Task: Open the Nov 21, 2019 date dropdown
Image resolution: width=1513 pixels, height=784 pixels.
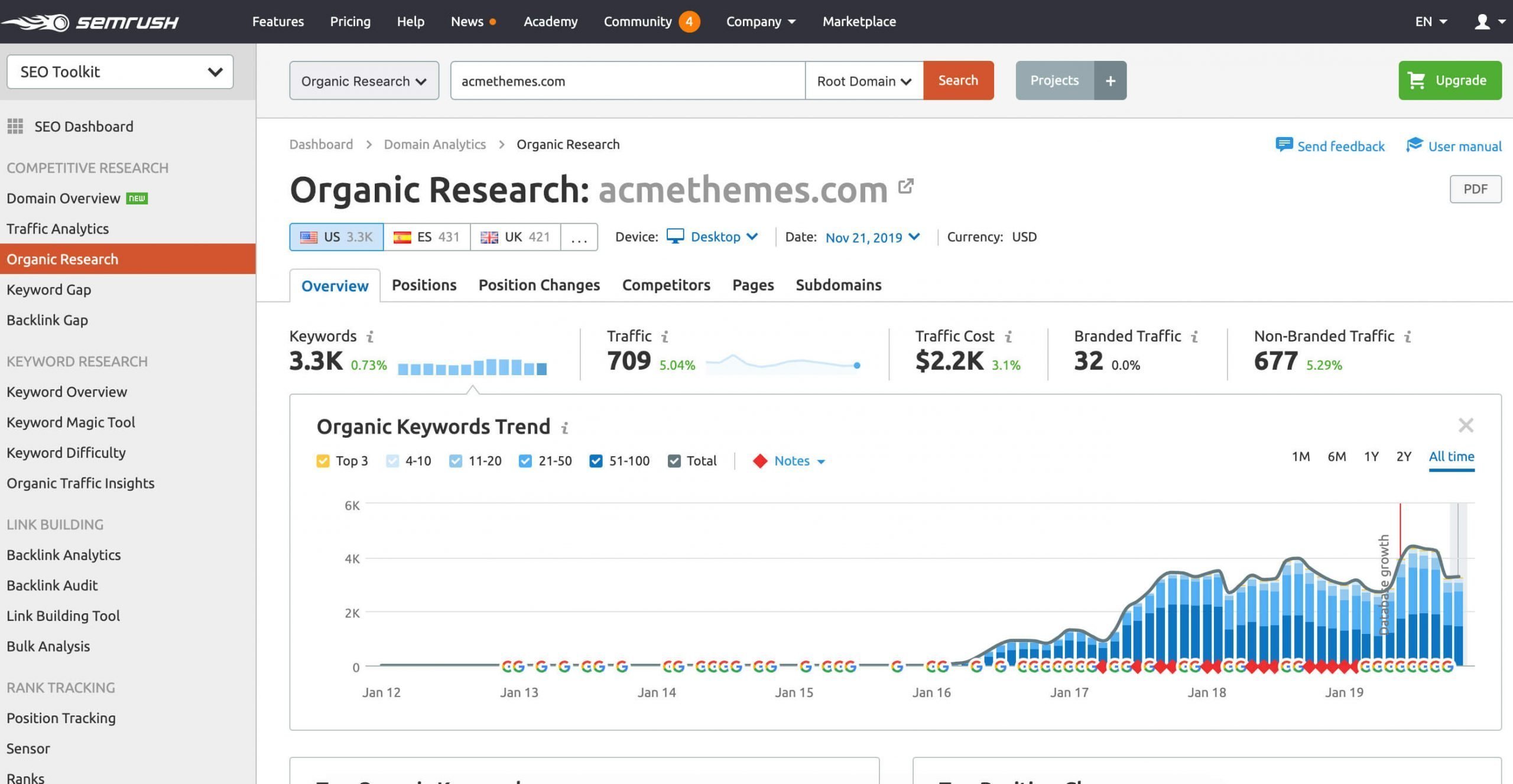Action: pyautogui.click(x=872, y=238)
